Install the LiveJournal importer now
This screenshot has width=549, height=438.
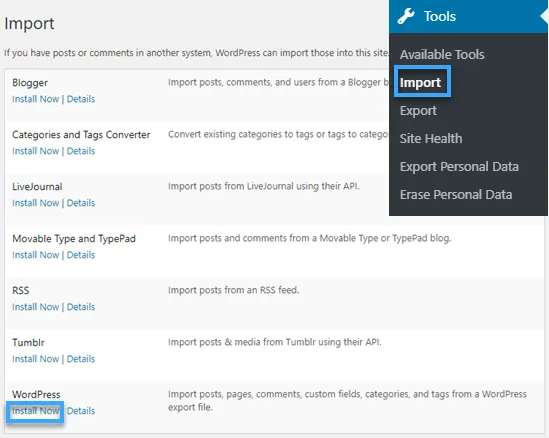36,203
